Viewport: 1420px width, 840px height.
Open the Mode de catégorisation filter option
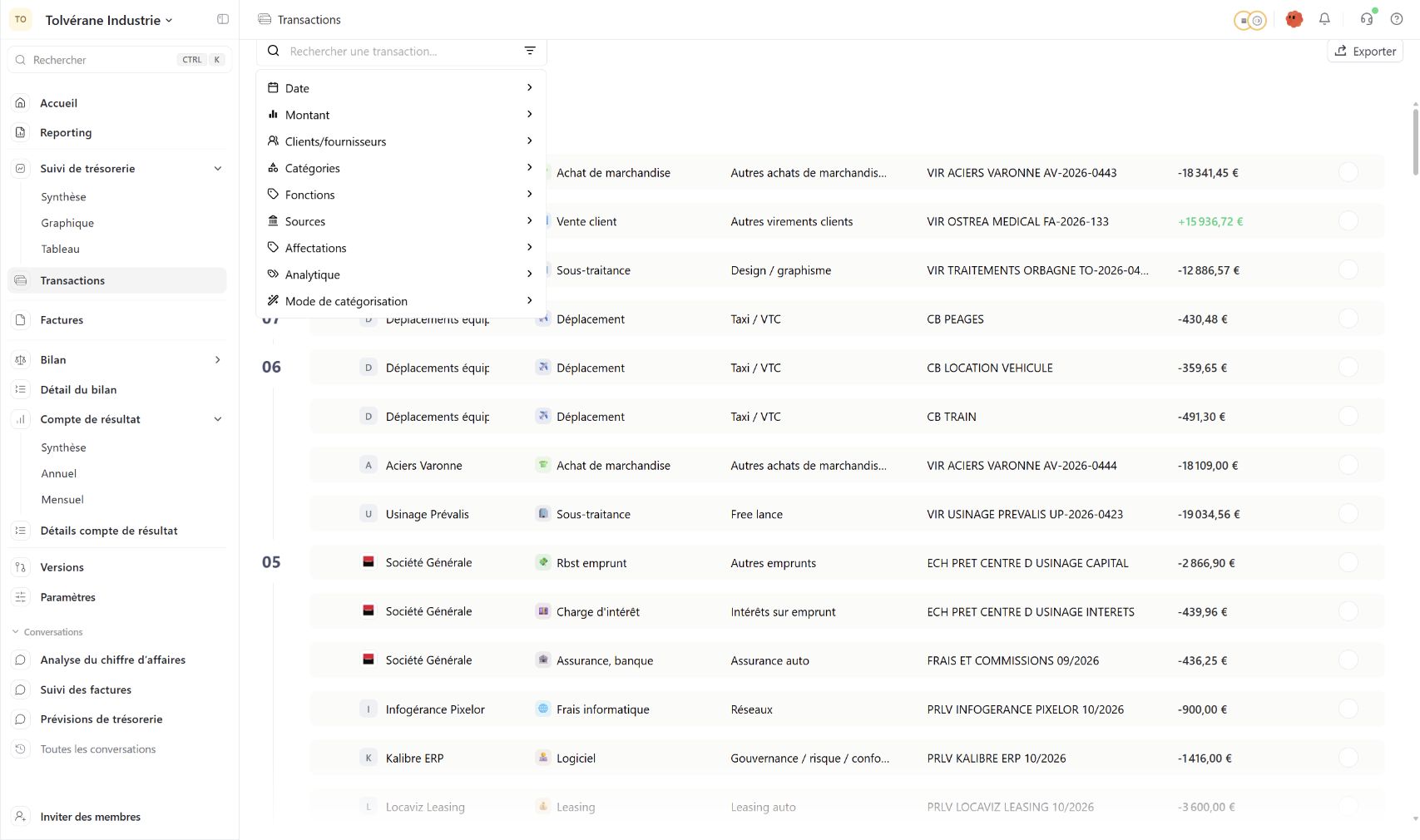(x=400, y=301)
